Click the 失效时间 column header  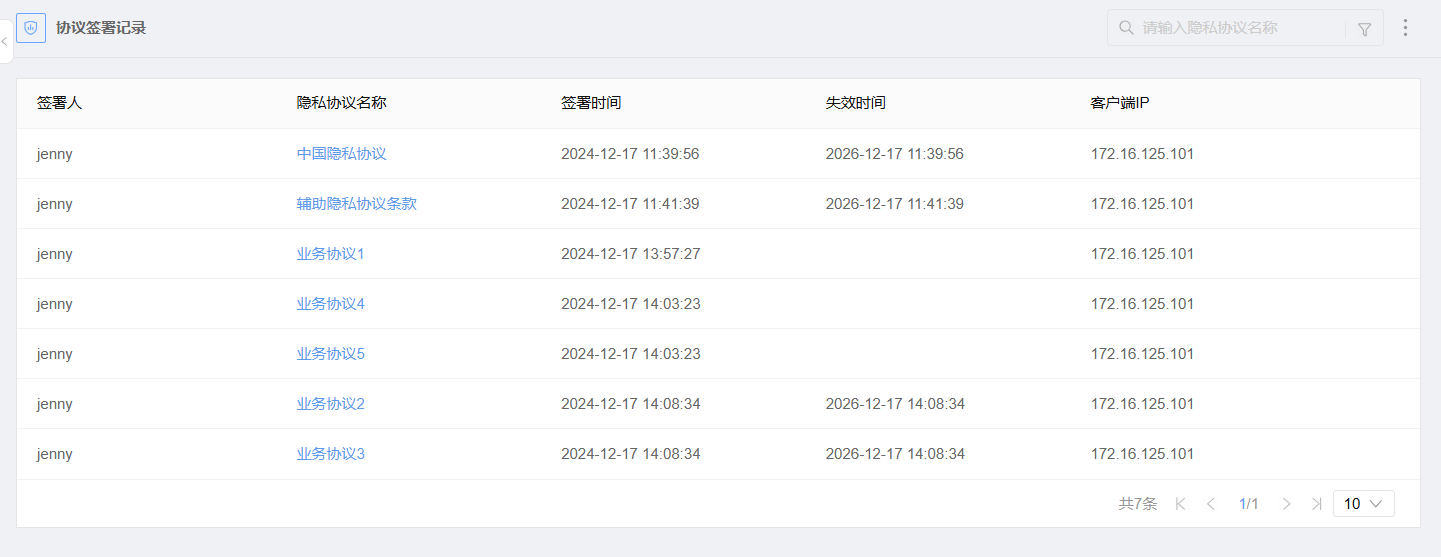click(855, 103)
